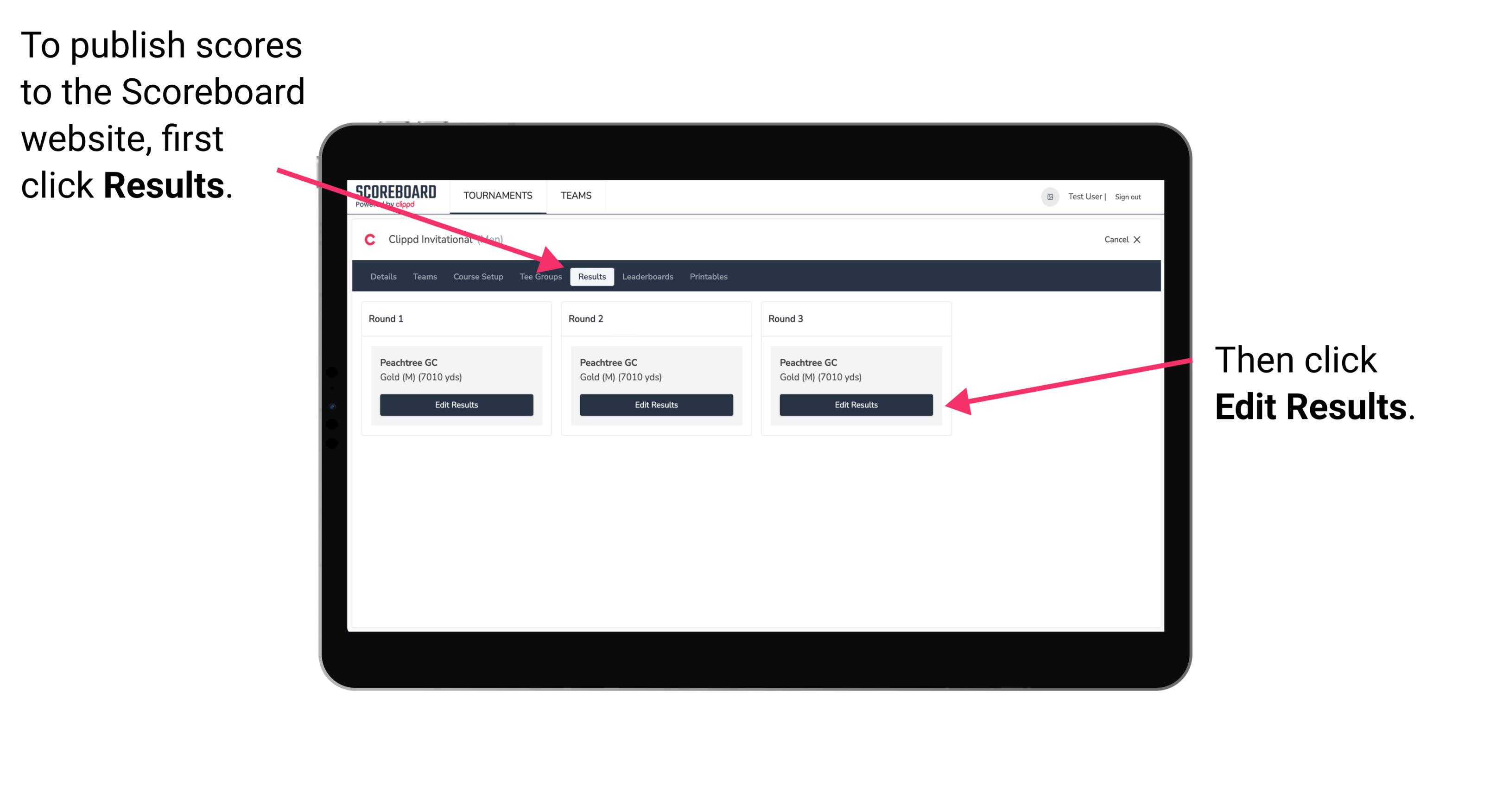Image resolution: width=1509 pixels, height=812 pixels.
Task: Click Edit Results for Round 3
Action: [x=854, y=404]
